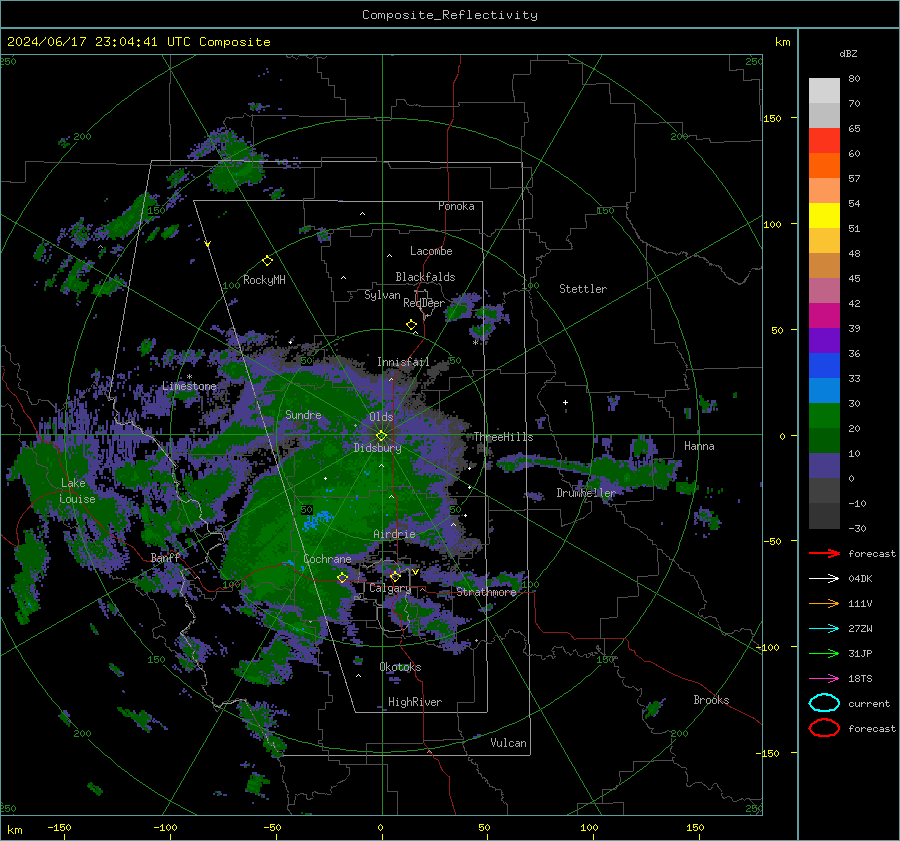
Task: Click the -150 tick on bottom km axis
Action: (59, 827)
